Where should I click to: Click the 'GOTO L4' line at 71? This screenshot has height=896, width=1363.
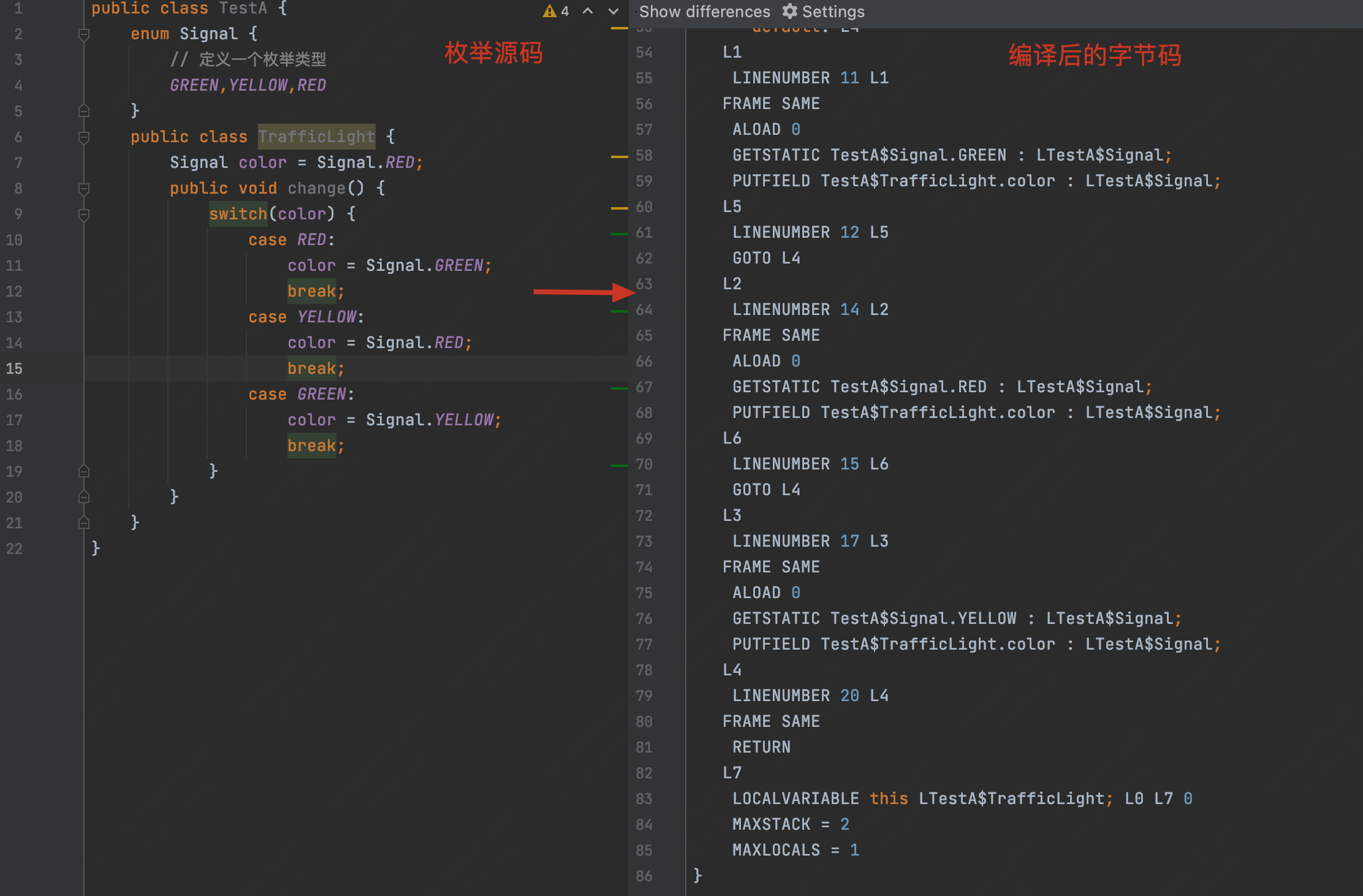[766, 490]
